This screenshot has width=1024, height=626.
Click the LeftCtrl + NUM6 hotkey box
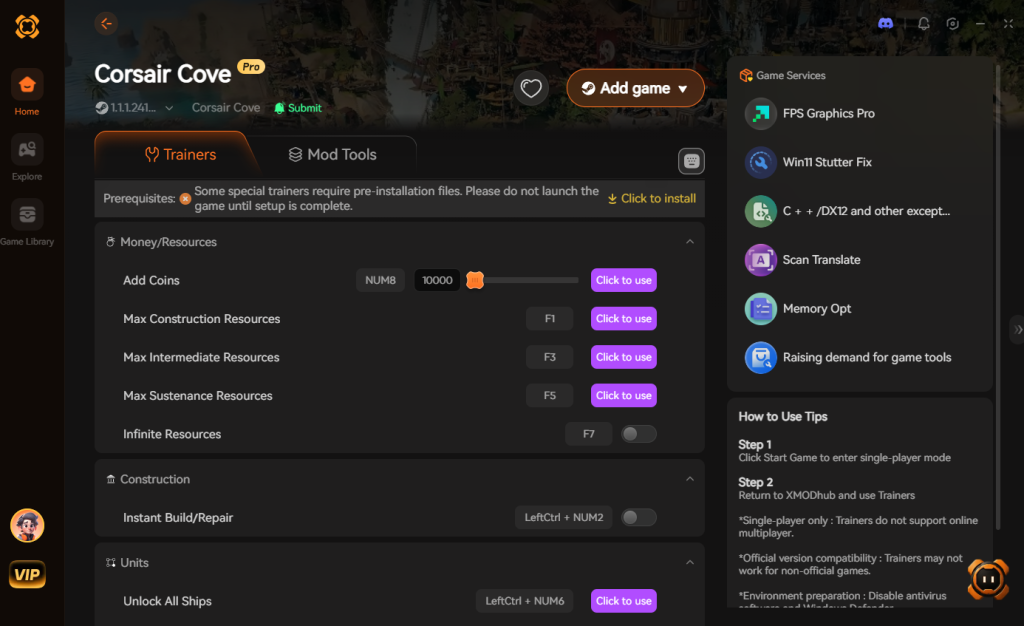pos(524,601)
